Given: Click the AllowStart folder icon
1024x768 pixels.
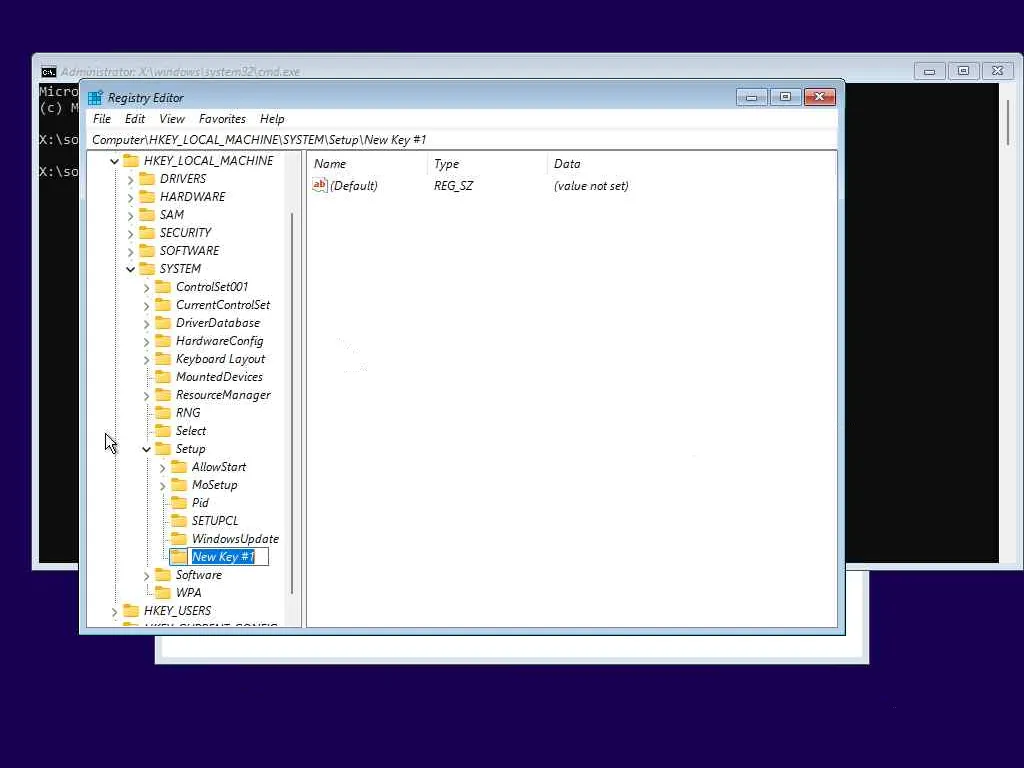Looking at the screenshot, I should coord(179,467).
